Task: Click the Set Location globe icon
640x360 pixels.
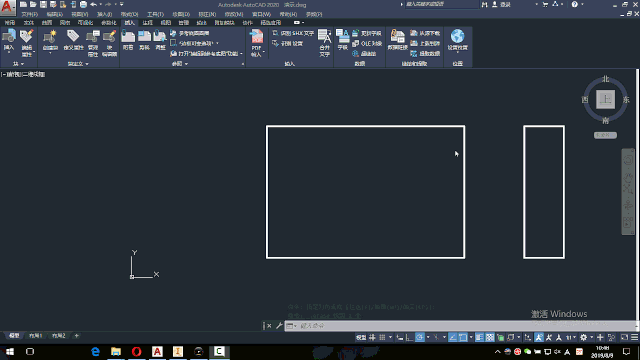Action: 458,40
